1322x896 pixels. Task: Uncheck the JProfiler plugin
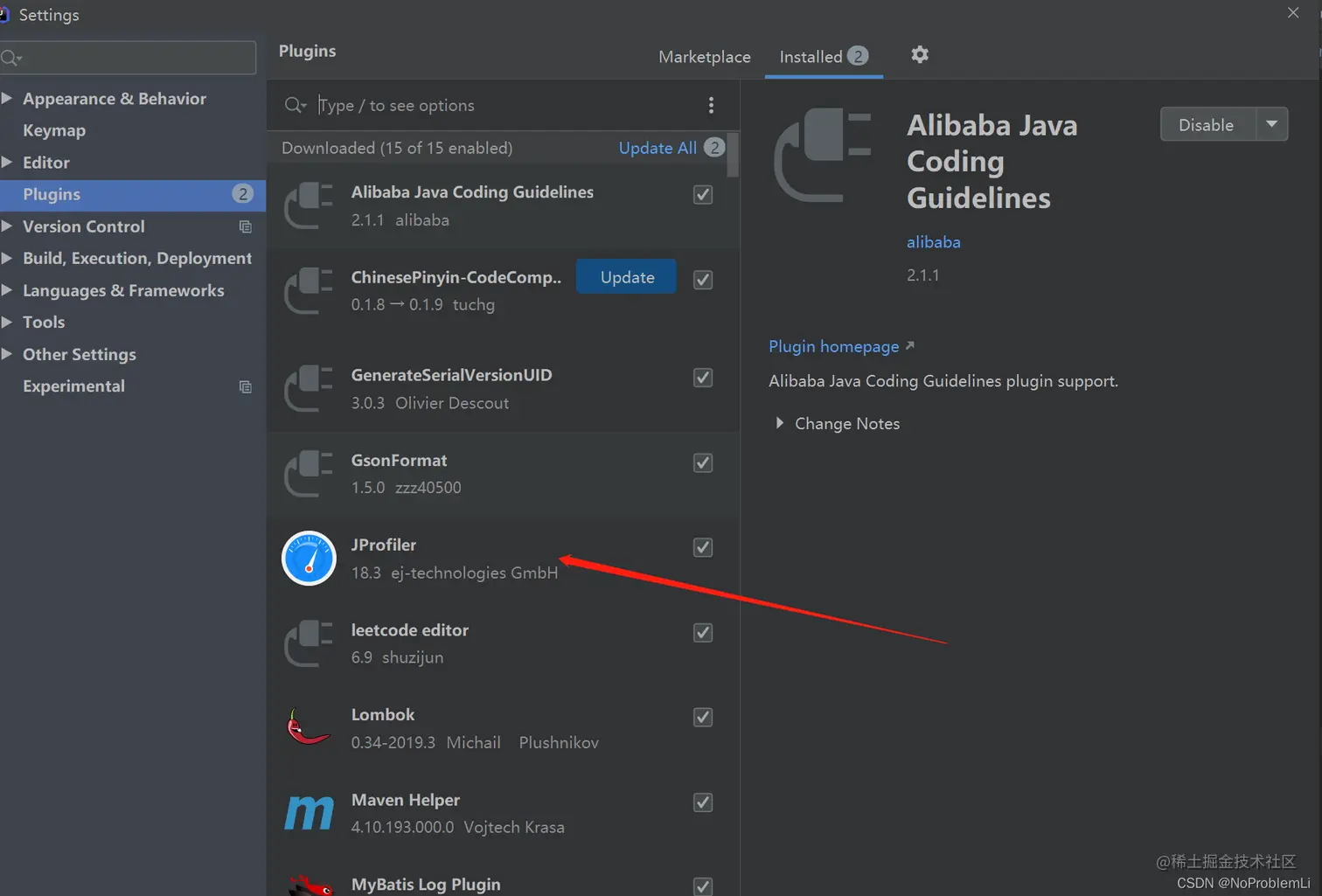pyautogui.click(x=703, y=547)
